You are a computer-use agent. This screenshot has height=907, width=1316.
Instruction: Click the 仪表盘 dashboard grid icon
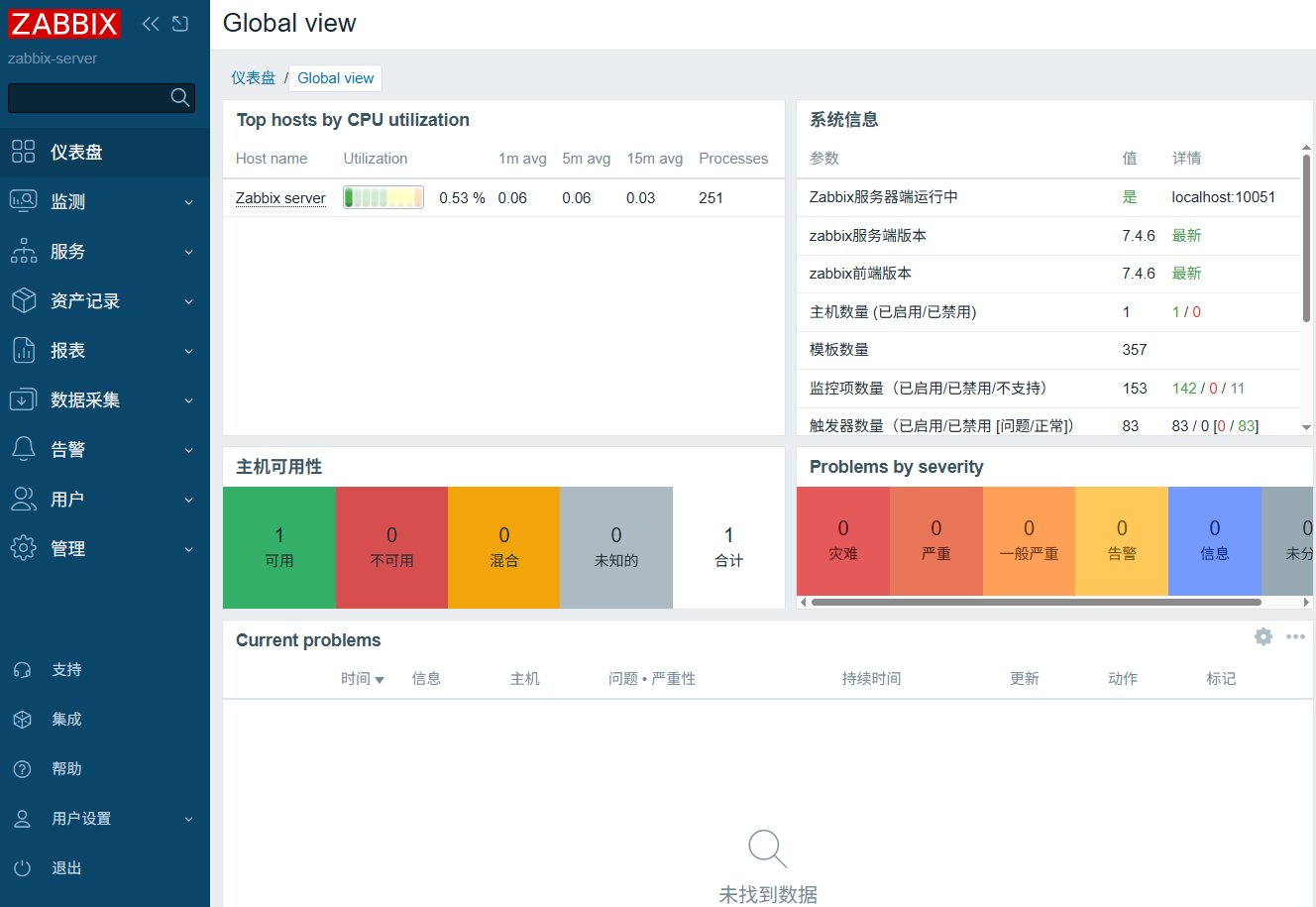[x=23, y=152]
